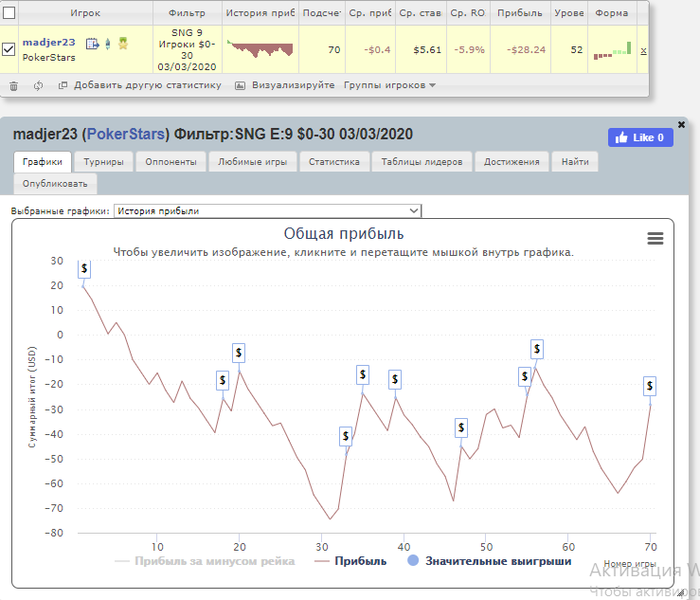Open the PokerStars link in panel title
700x600 pixels.
pos(125,134)
